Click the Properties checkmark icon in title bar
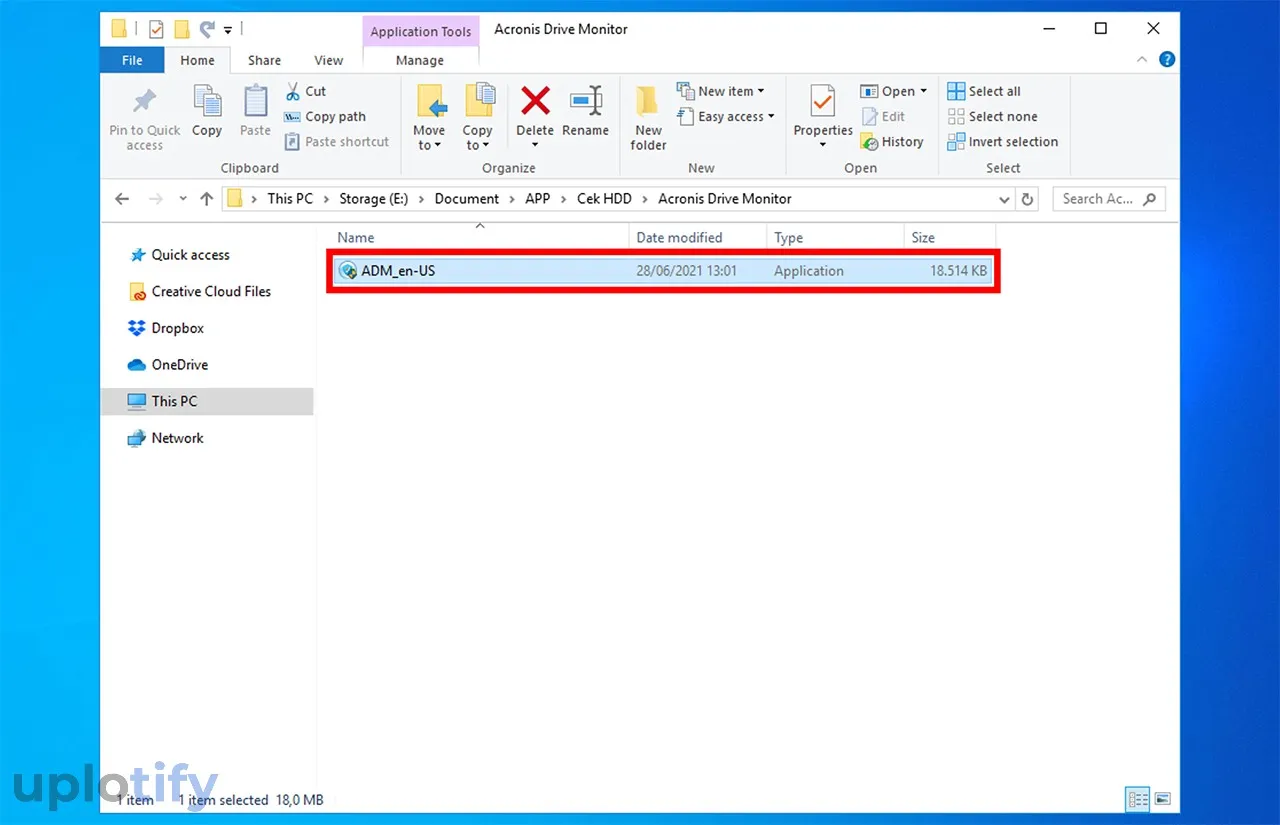The height and width of the screenshot is (825, 1280). click(x=156, y=29)
